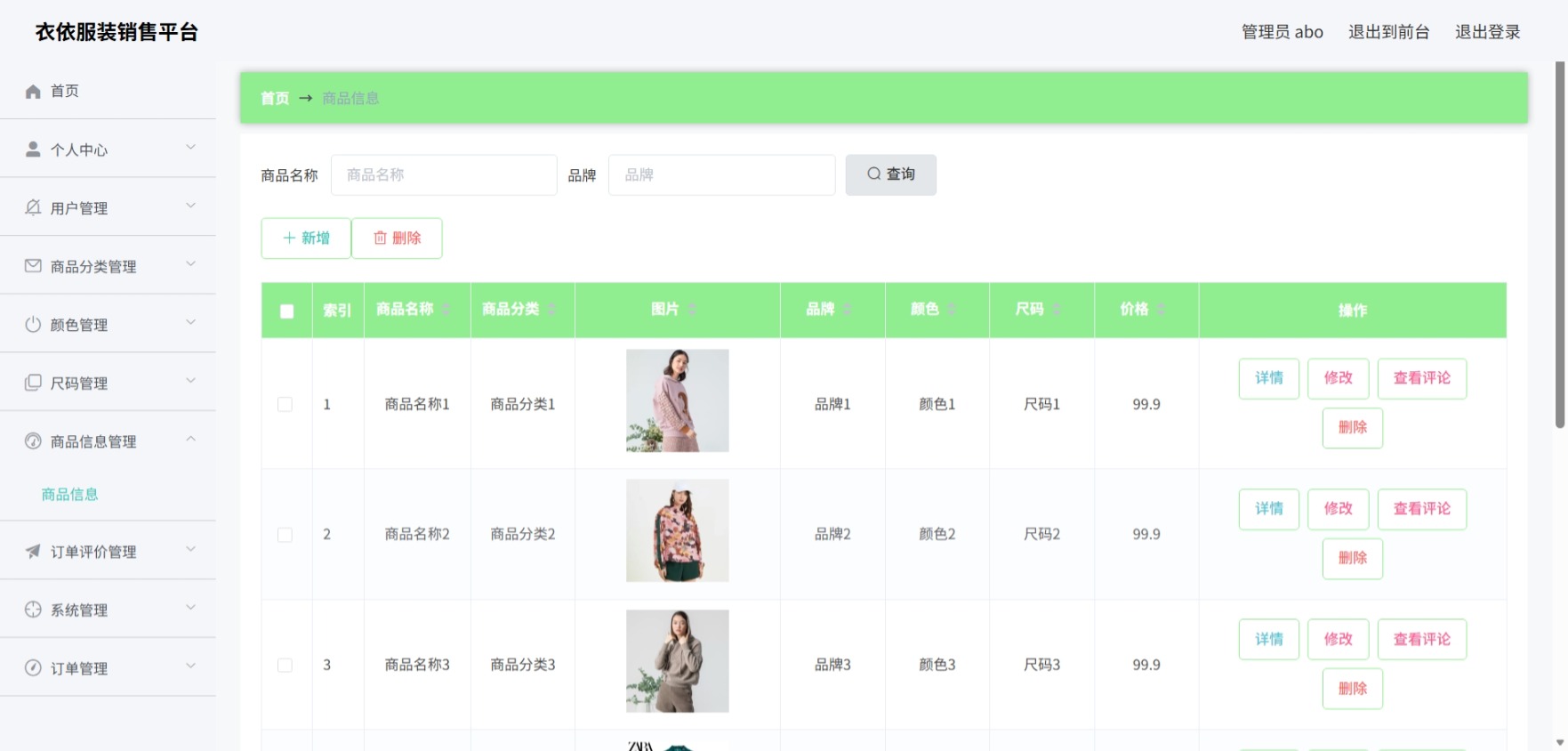Delete row 商品名称3 with its 删除 button
The width and height of the screenshot is (1568, 751).
tap(1353, 689)
